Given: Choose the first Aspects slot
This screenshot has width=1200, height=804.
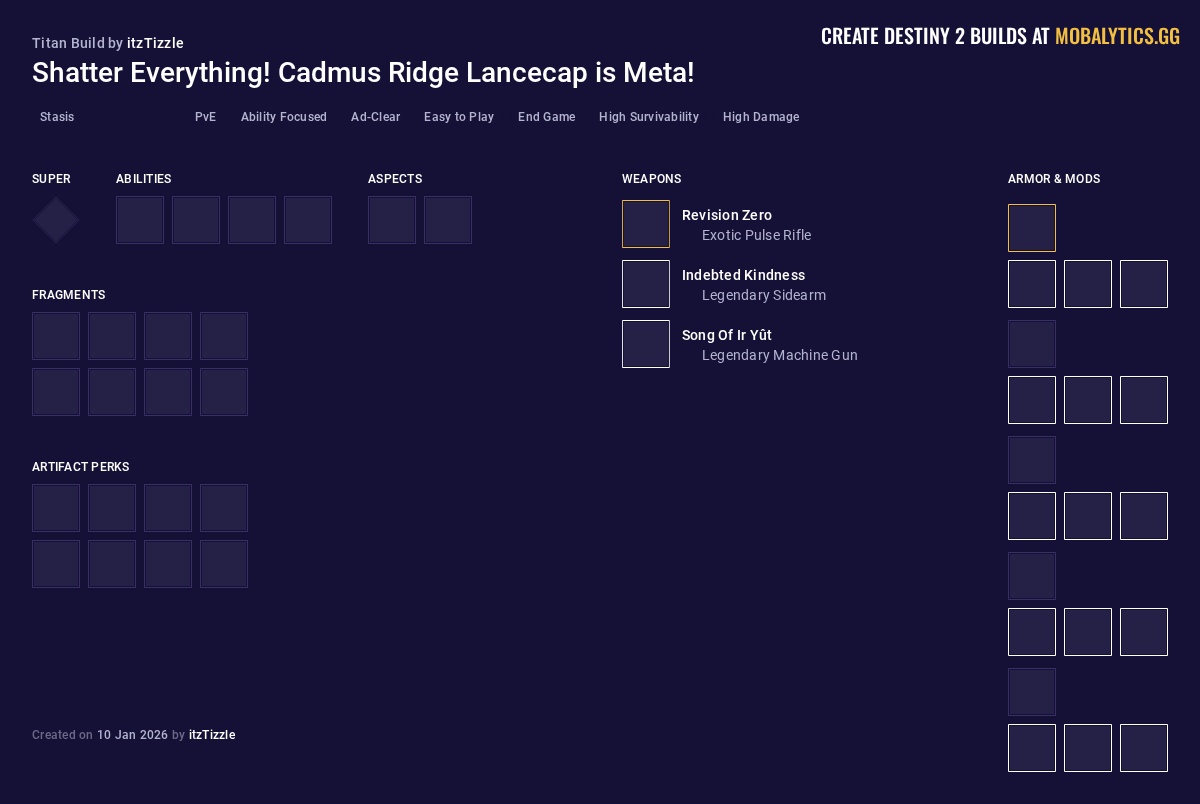Looking at the screenshot, I should (392, 220).
